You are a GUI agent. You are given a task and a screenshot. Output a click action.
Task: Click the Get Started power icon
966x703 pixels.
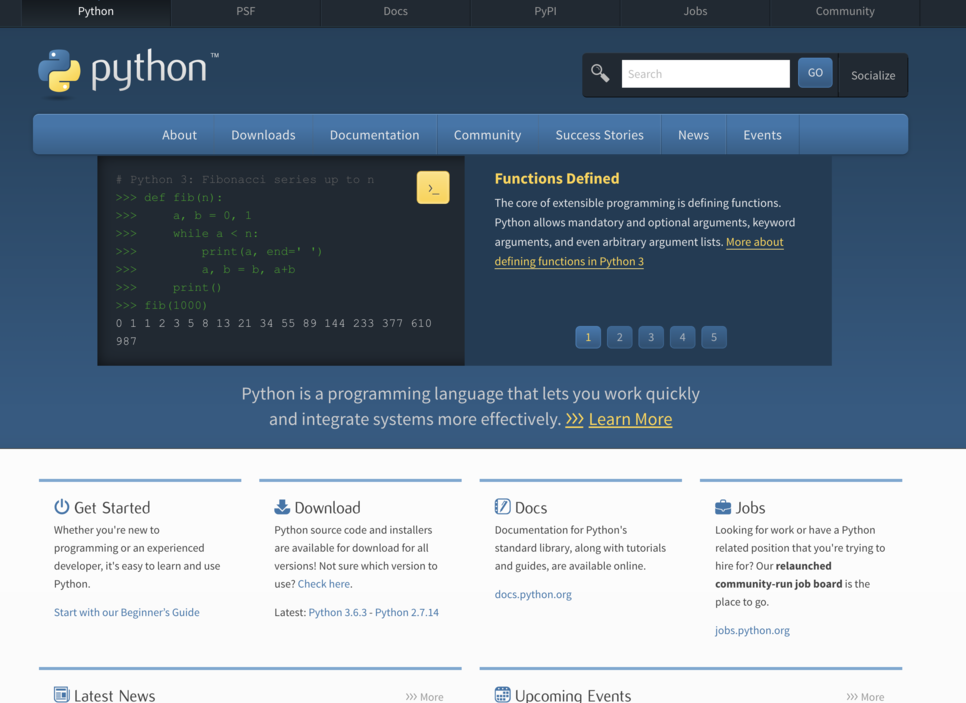[x=62, y=506]
